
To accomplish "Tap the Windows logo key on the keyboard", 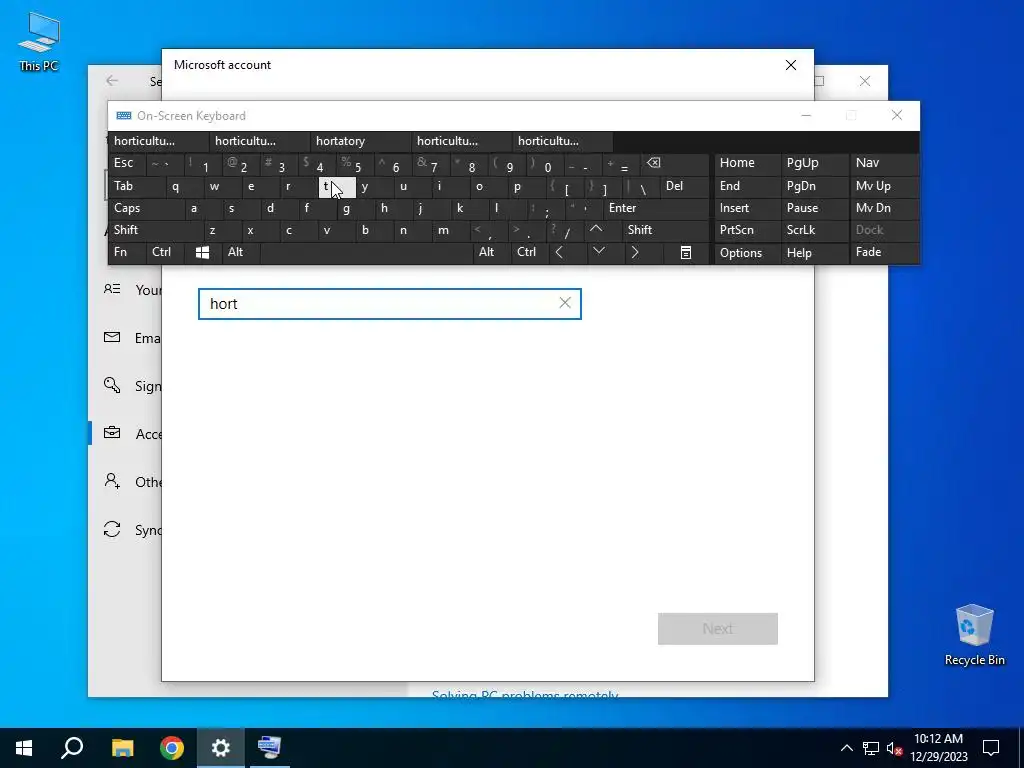I will pyautogui.click(x=202, y=253).
